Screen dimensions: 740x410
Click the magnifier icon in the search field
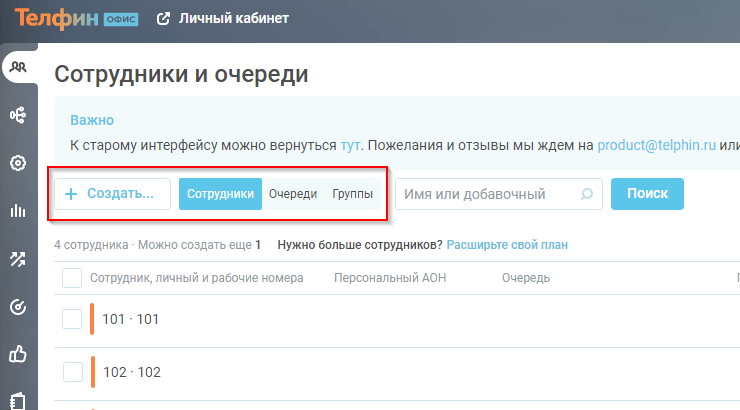(587, 194)
